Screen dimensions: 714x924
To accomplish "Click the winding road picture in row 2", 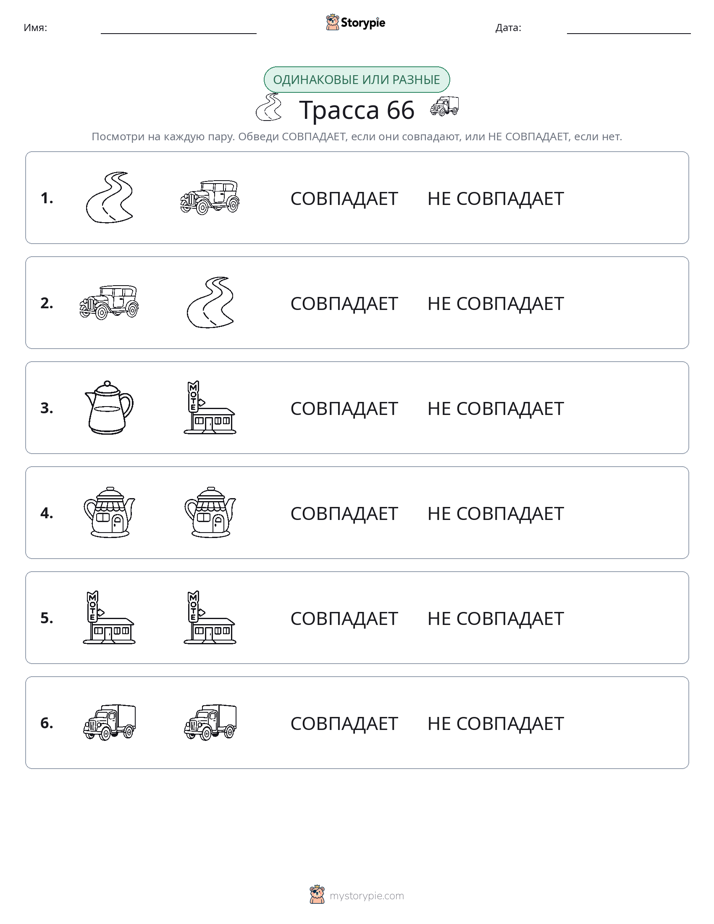I will coord(210,302).
